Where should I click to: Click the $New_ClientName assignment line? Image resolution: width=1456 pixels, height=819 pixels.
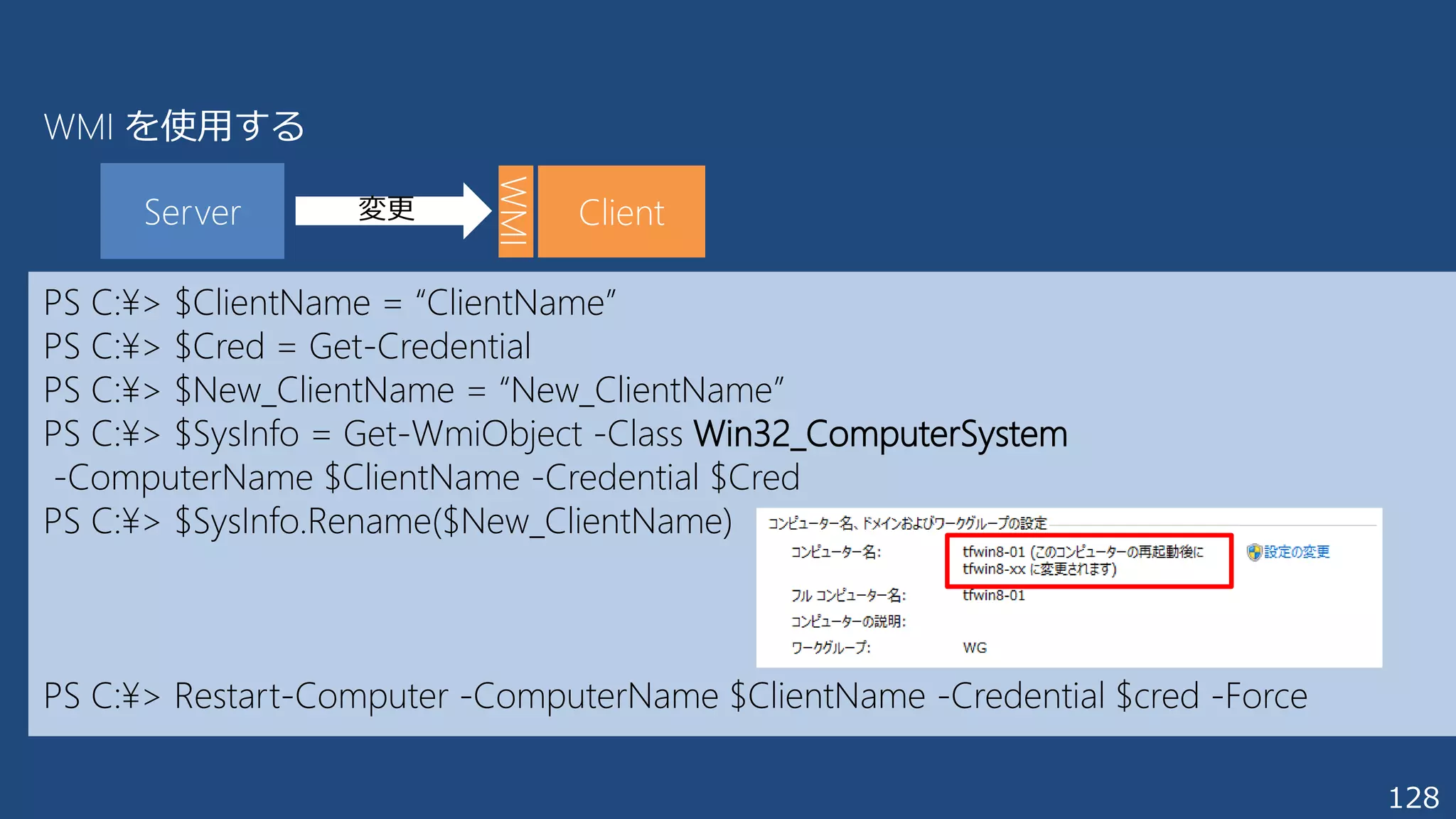coord(414,390)
